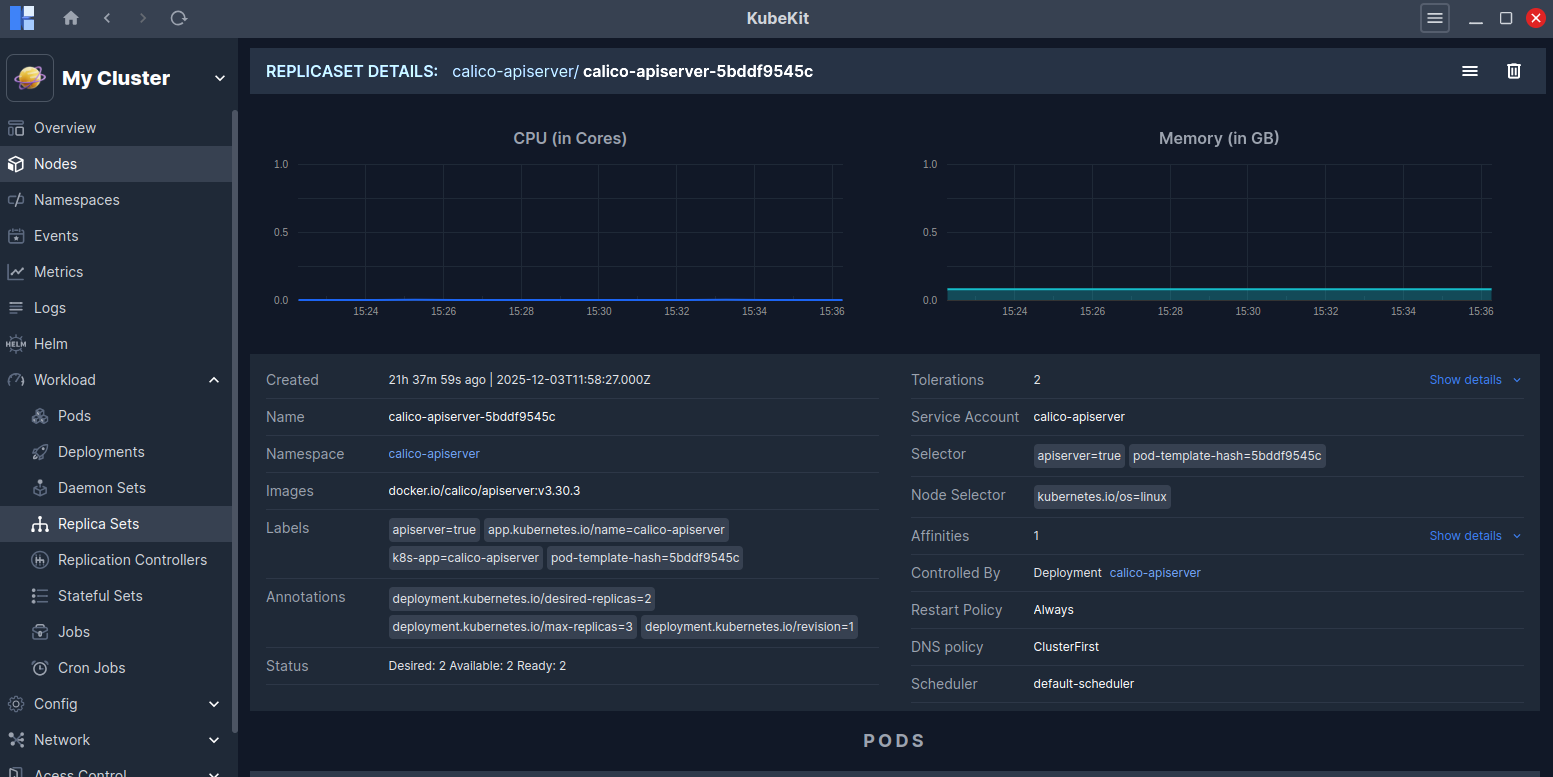
Task: Open the replicaset details hamburger menu
Action: pyautogui.click(x=1469, y=71)
